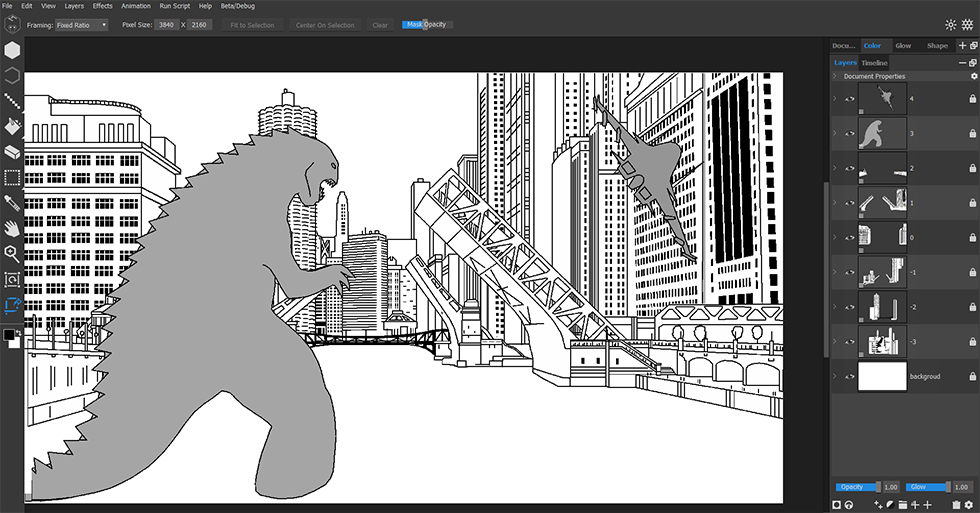Add a new layer folder
The height and width of the screenshot is (513, 980).
[902, 505]
